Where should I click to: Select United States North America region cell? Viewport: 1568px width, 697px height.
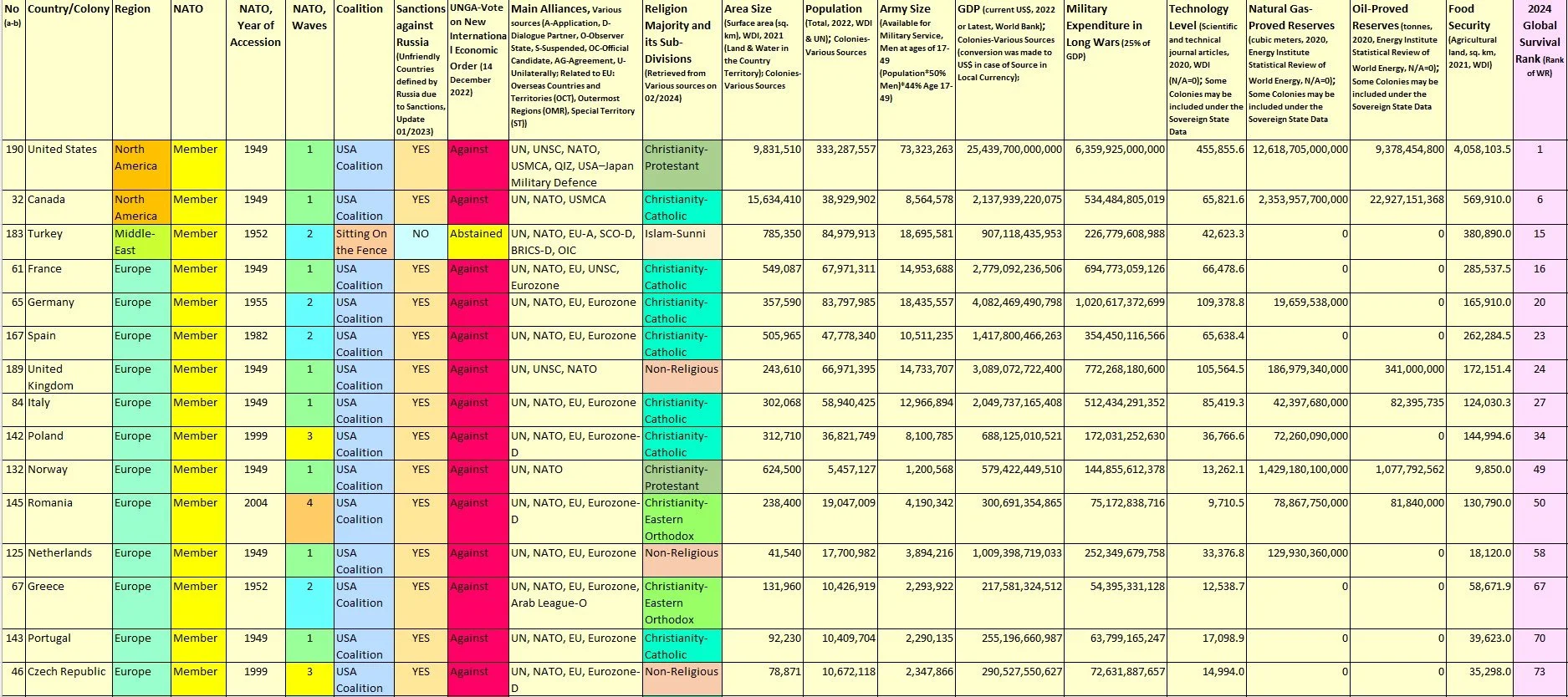141,165
